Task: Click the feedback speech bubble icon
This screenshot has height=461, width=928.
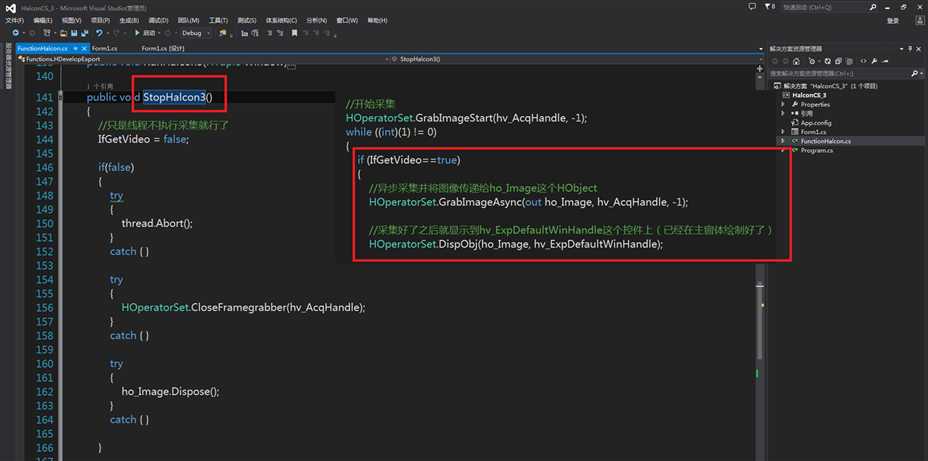Action: point(752,7)
